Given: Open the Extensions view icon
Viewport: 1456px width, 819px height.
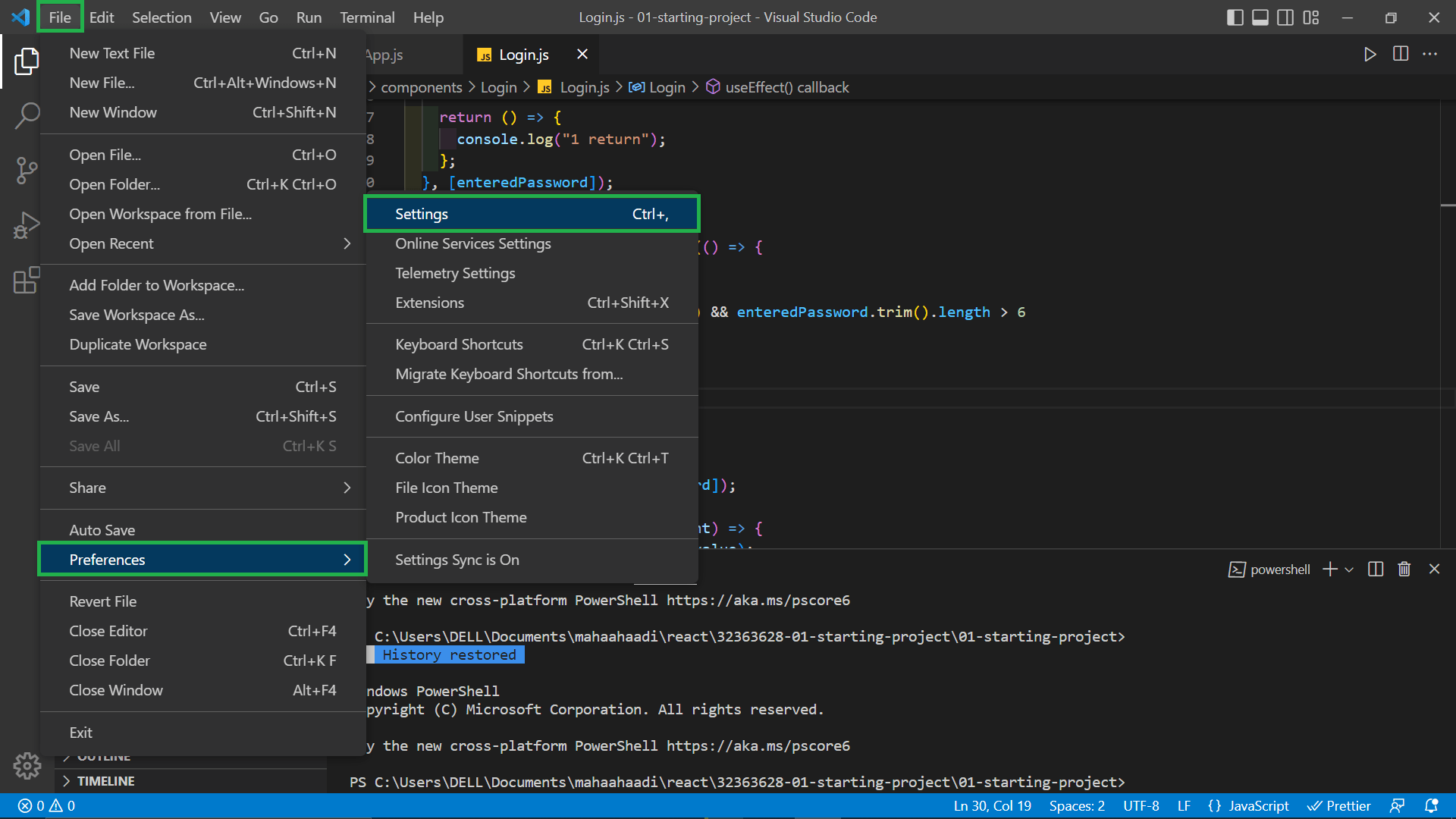Looking at the screenshot, I should pyautogui.click(x=27, y=280).
